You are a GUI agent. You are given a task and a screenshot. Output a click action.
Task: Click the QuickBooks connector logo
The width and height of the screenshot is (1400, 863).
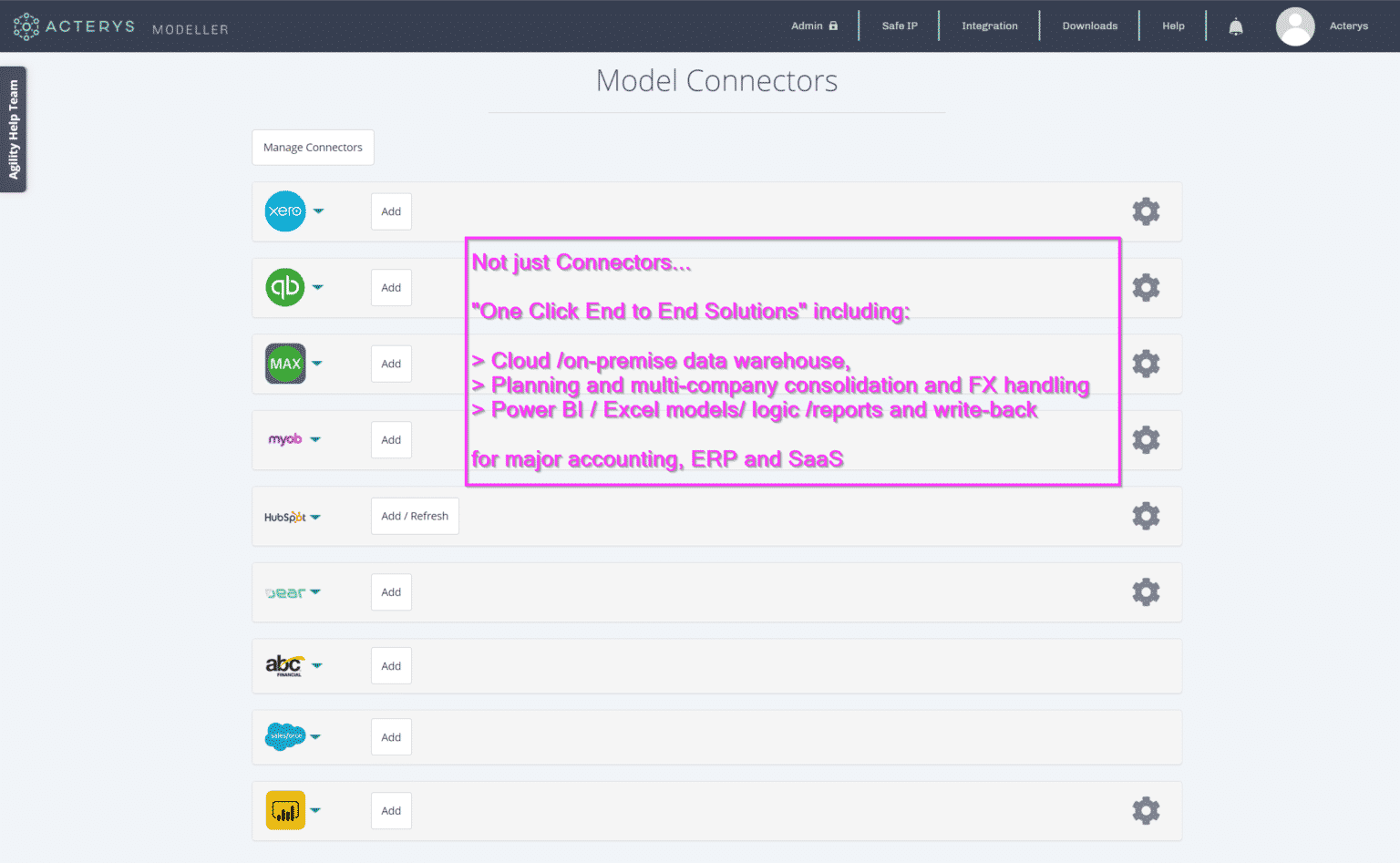pos(285,287)
